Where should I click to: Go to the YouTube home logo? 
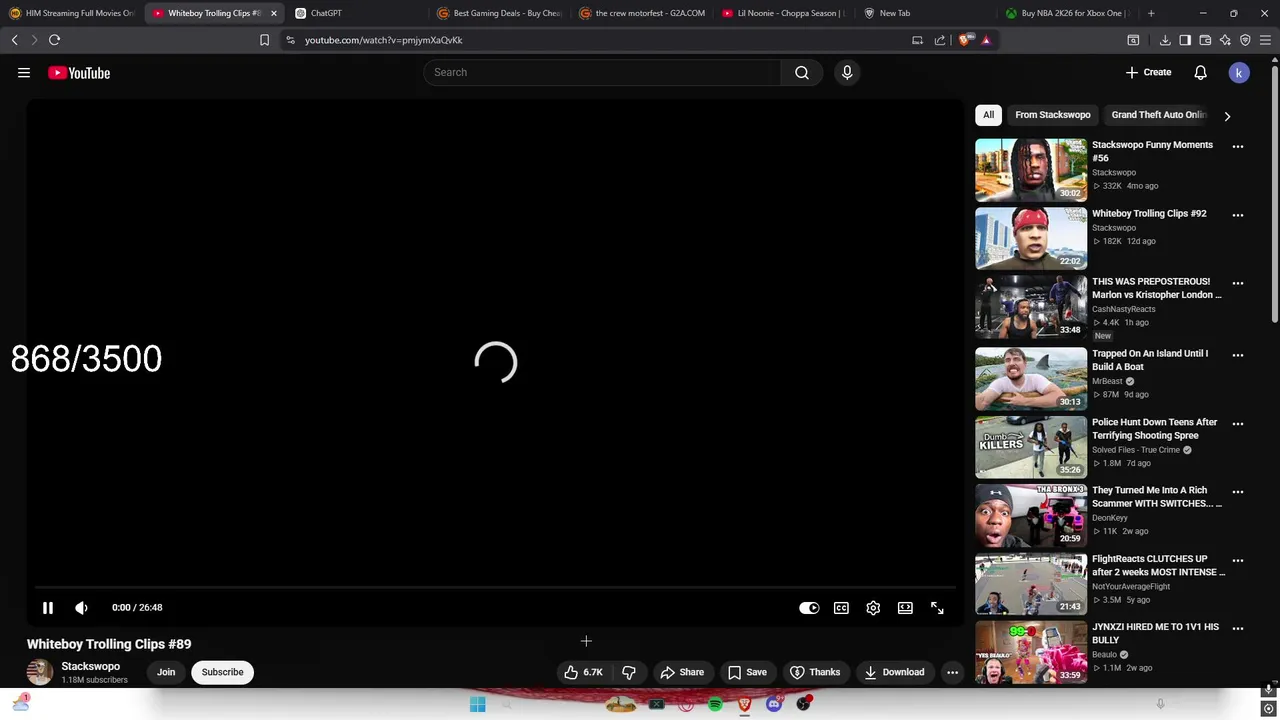pos(79,72)
